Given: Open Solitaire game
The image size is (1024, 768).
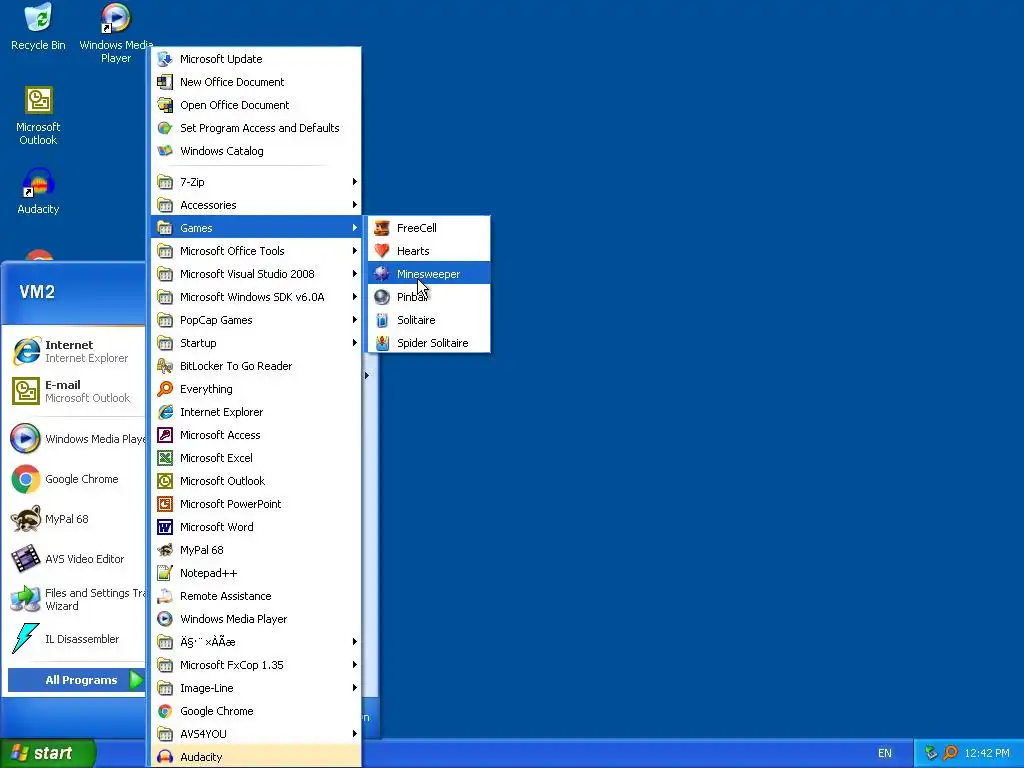Looking at the screenshot, I should point(429,320).
